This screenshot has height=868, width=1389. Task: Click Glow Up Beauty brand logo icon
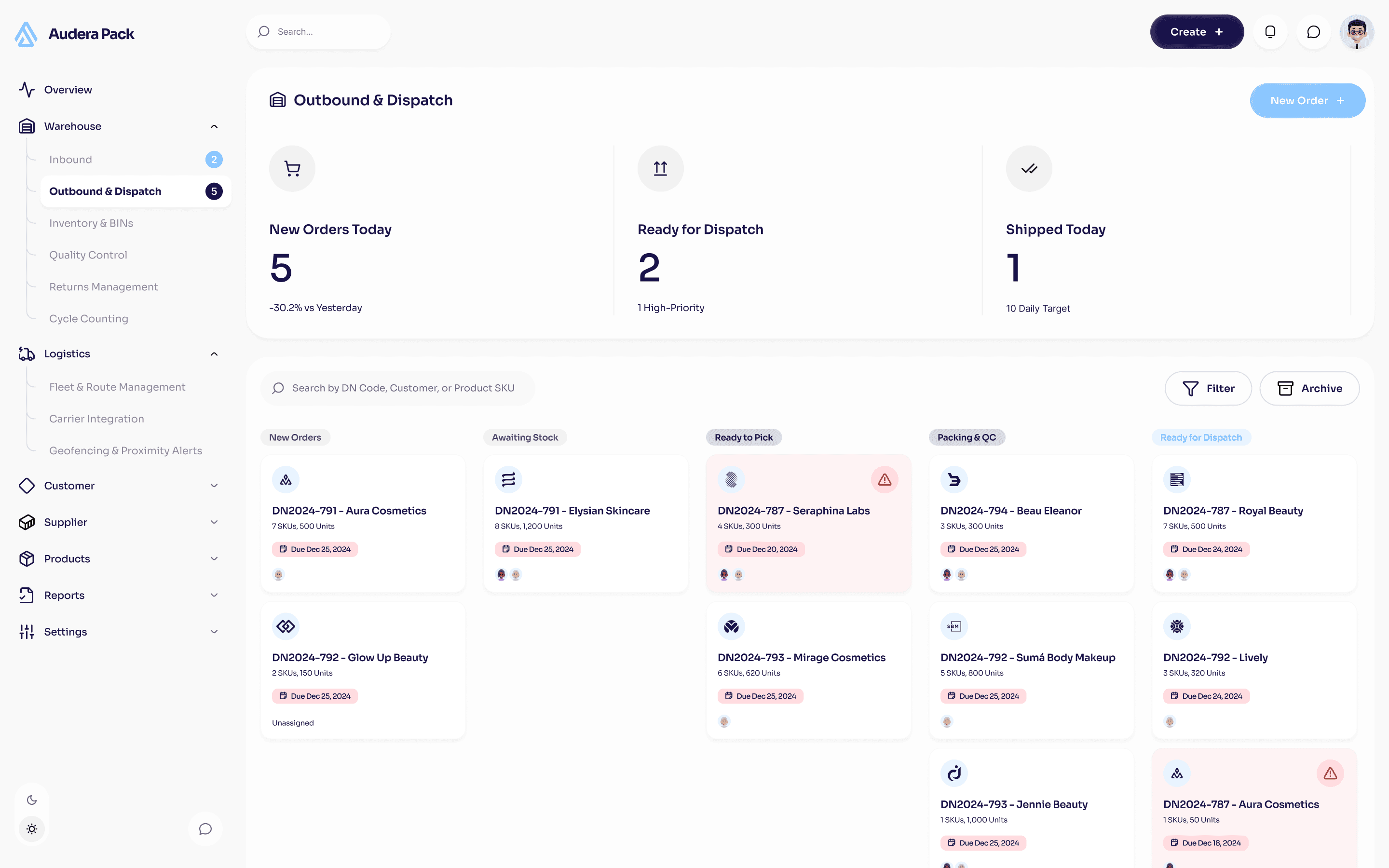tap(286, 626)
